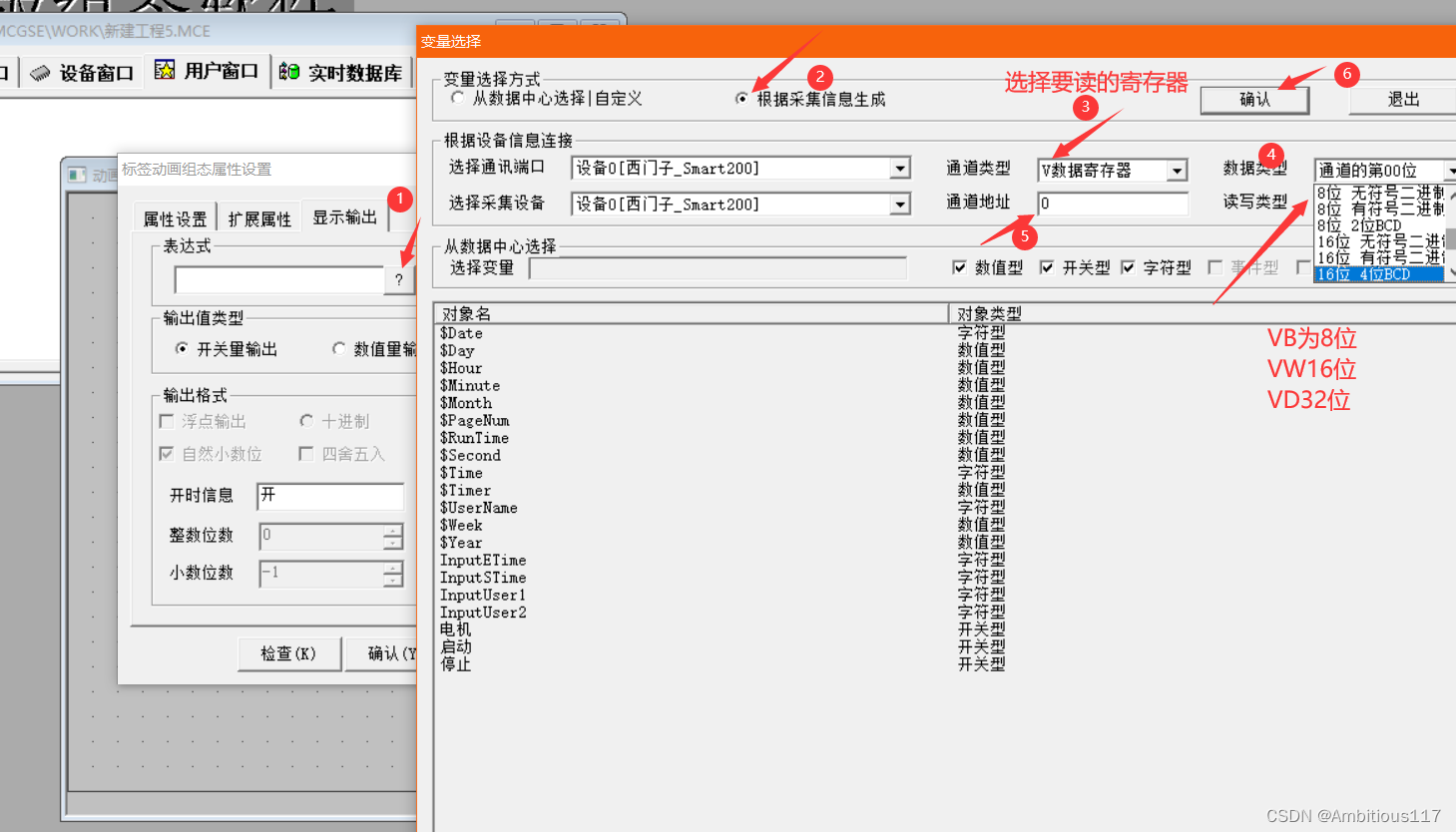Image resolution: width=1456 pixels, height=832 pixels.
Task: Choose 16位 4位BCD from data type list
Action: [x=1378, y=274]
